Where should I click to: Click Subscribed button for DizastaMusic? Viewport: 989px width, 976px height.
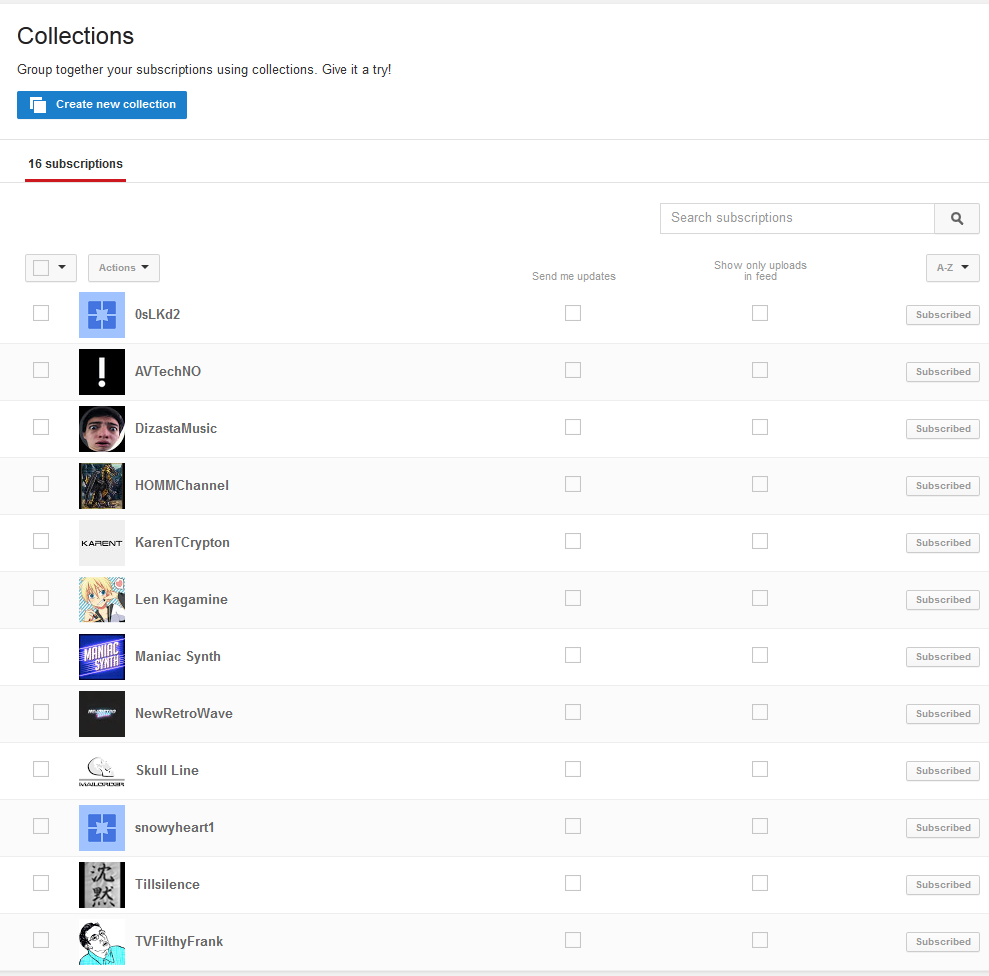pyautogui.click(x=943, y=429)
